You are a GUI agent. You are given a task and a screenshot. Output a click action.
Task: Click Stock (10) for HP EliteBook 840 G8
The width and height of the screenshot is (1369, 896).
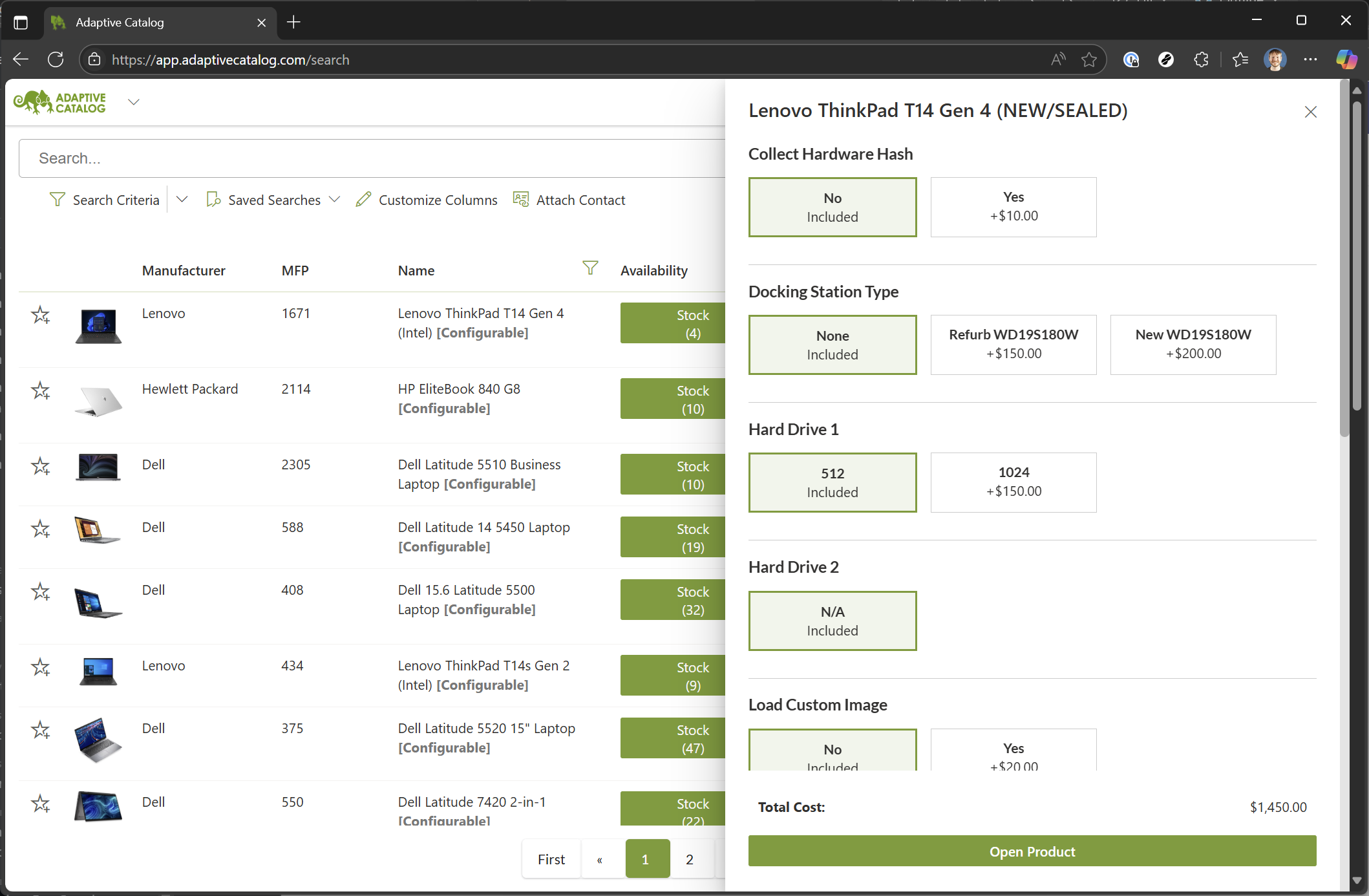point(673,399)
